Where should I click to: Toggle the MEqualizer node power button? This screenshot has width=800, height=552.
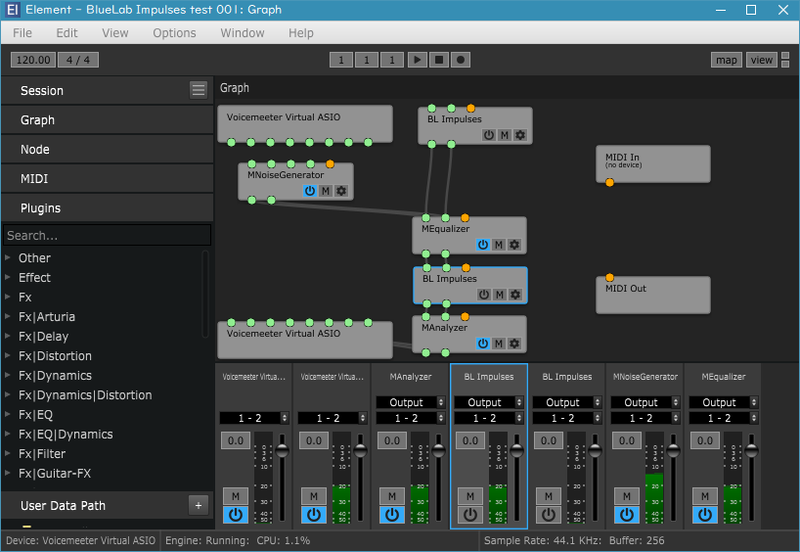(483, 245)
